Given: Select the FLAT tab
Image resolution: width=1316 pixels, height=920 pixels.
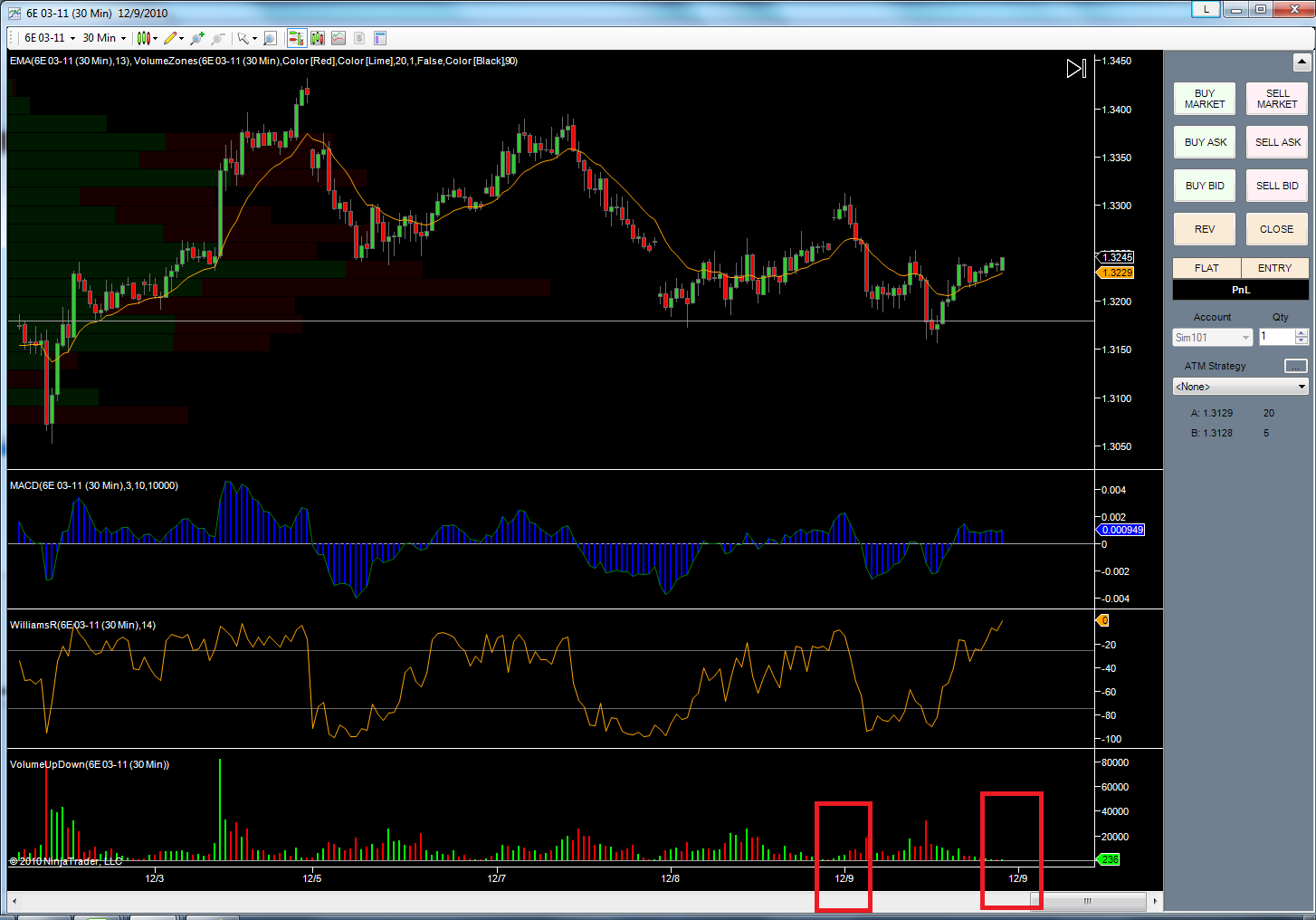Looking at the screenshot, I should click(1206, 268).
